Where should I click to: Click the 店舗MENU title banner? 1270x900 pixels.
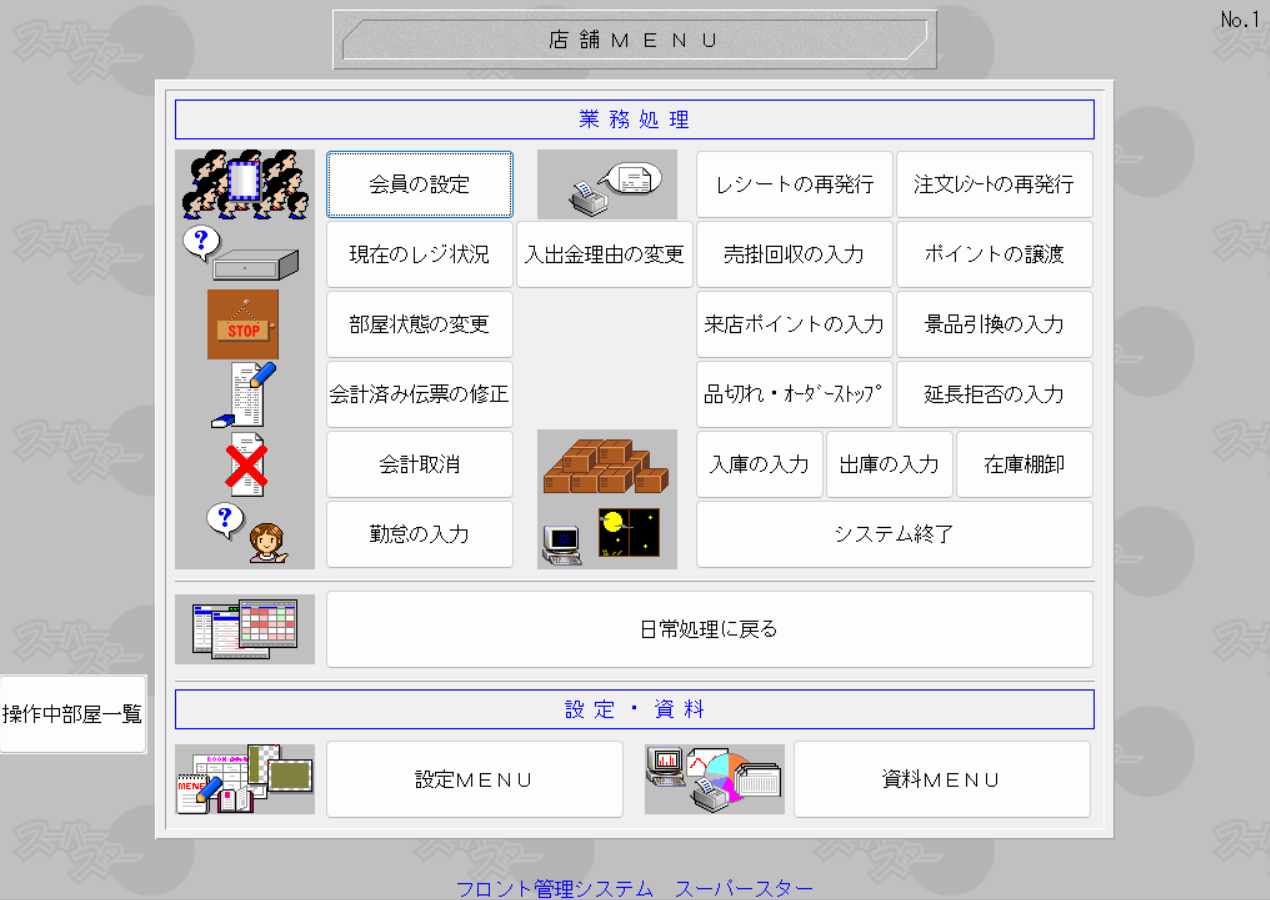pyautogui.click(x=635, y=40)
